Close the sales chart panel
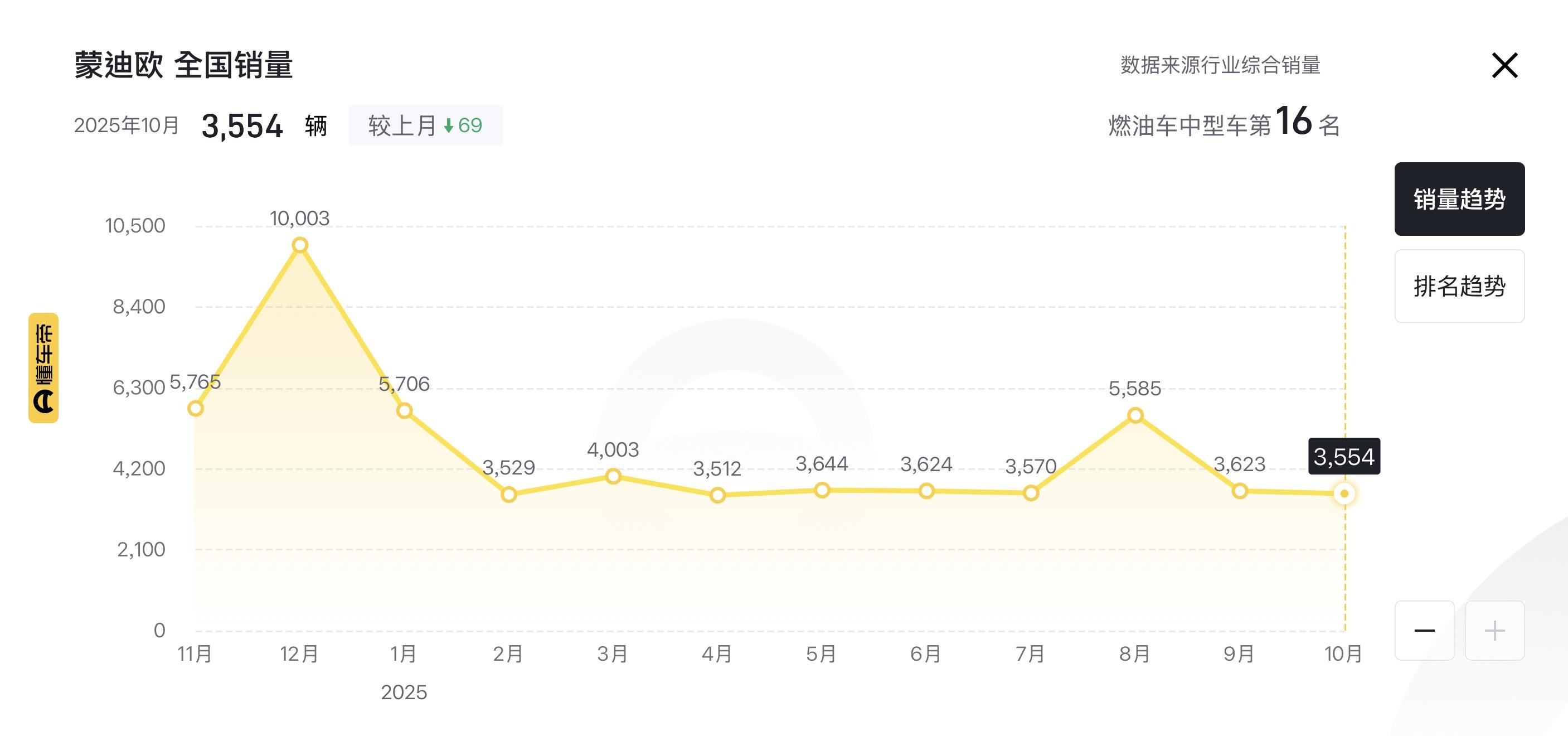 pos(1504,65)
